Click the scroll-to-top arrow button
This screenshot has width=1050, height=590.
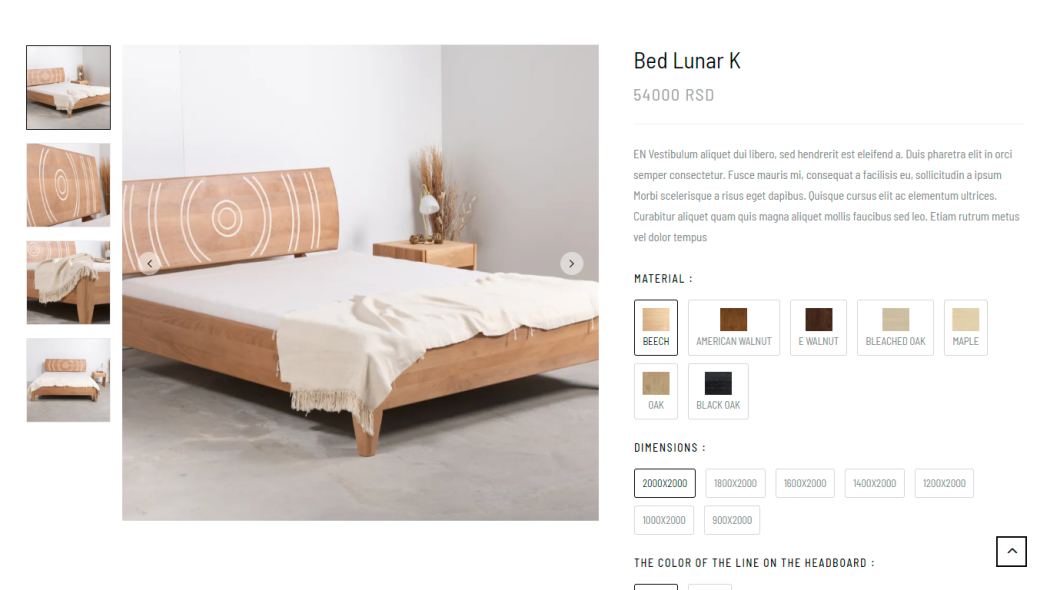tap(1011, 551)
